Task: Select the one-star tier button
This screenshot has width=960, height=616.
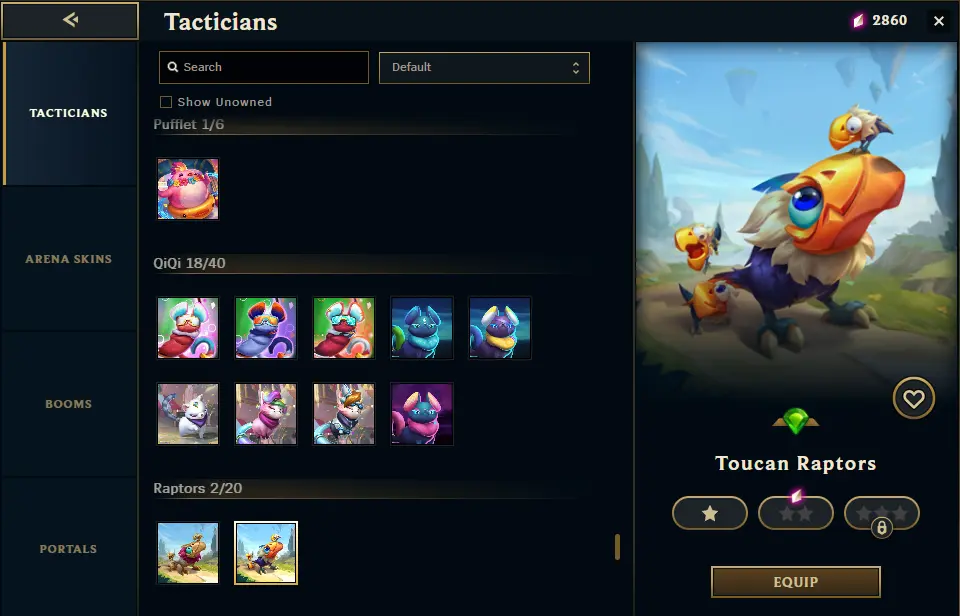Action: click(710, 513)
